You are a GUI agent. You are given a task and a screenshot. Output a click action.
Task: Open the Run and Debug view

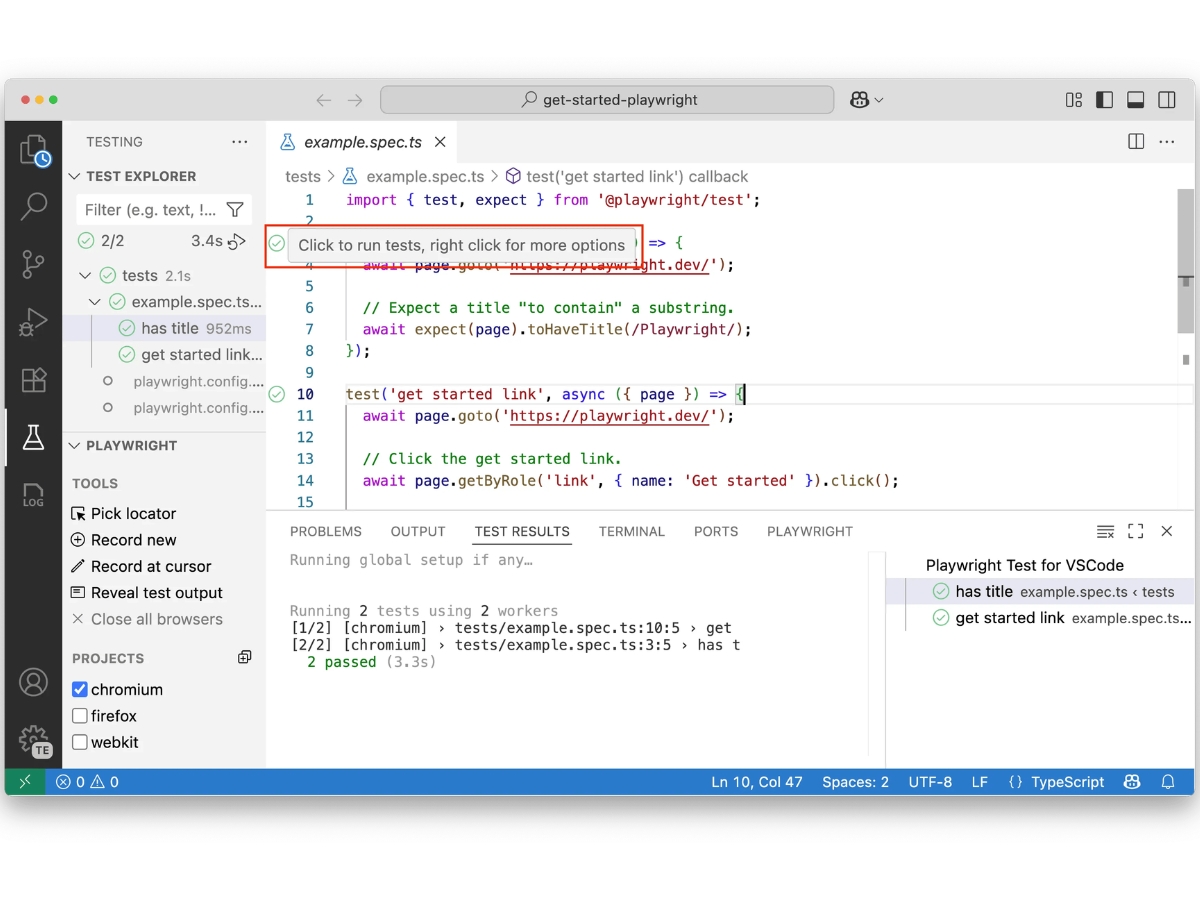(x=34, y=322)
